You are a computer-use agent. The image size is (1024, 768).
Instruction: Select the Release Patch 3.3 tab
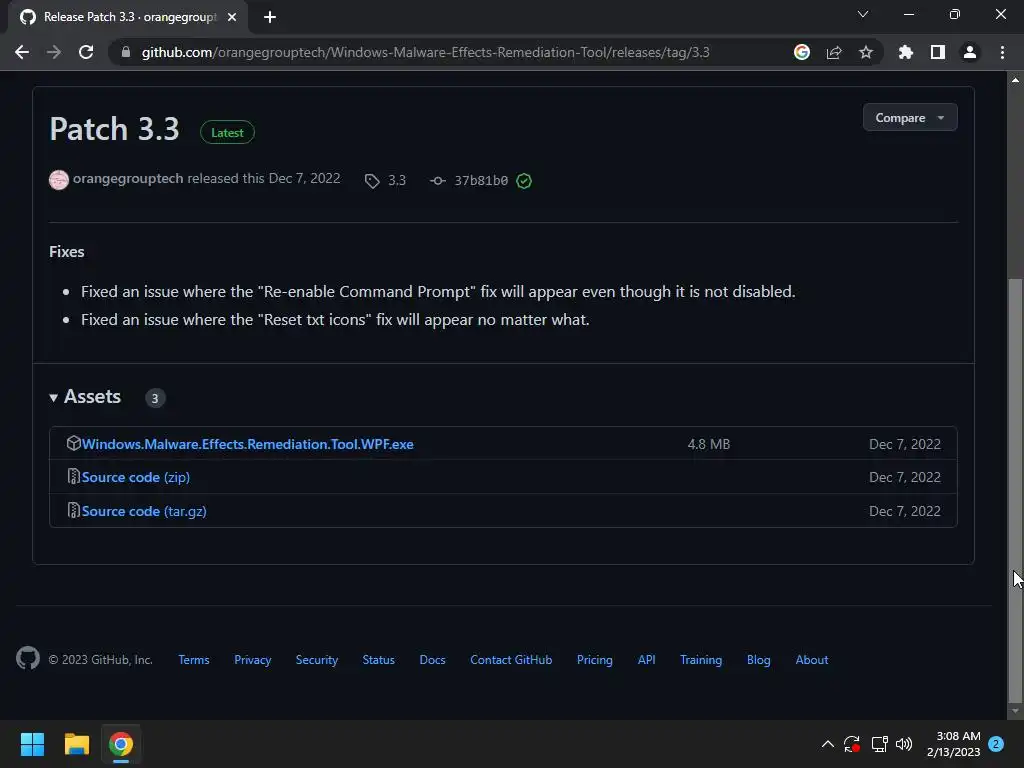click(128, 17)
